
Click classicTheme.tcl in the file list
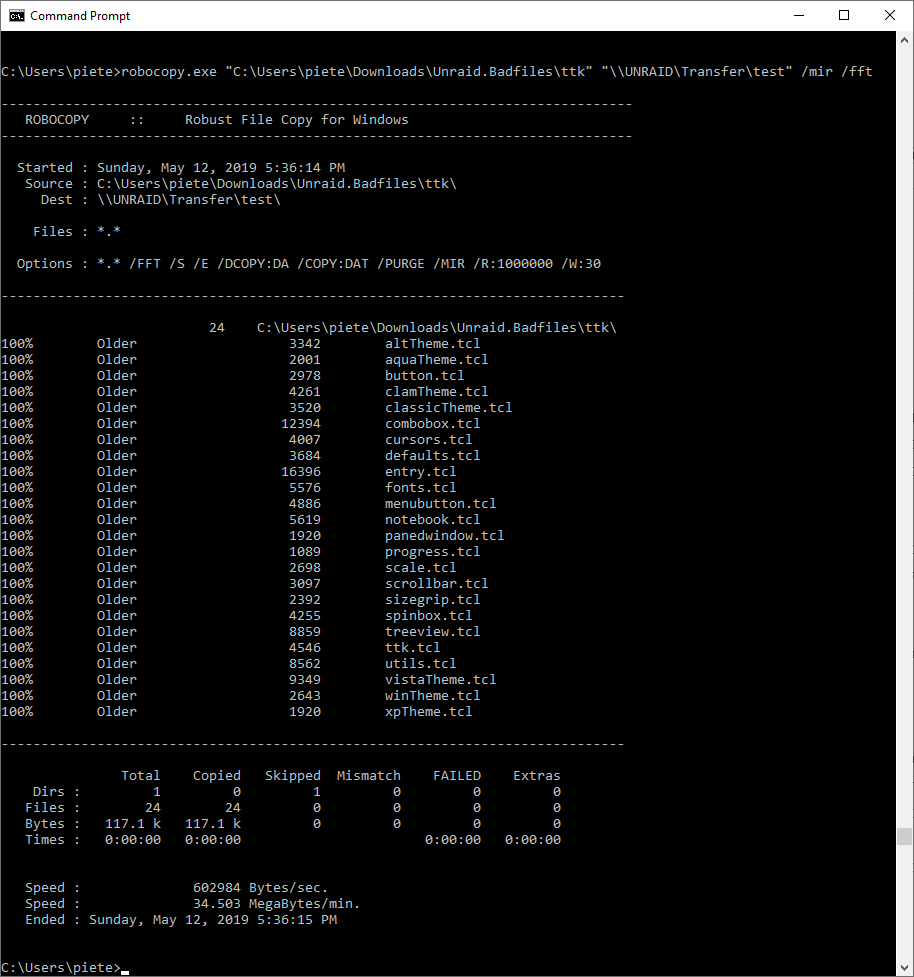pyautogui.click(x=449, y=407)
